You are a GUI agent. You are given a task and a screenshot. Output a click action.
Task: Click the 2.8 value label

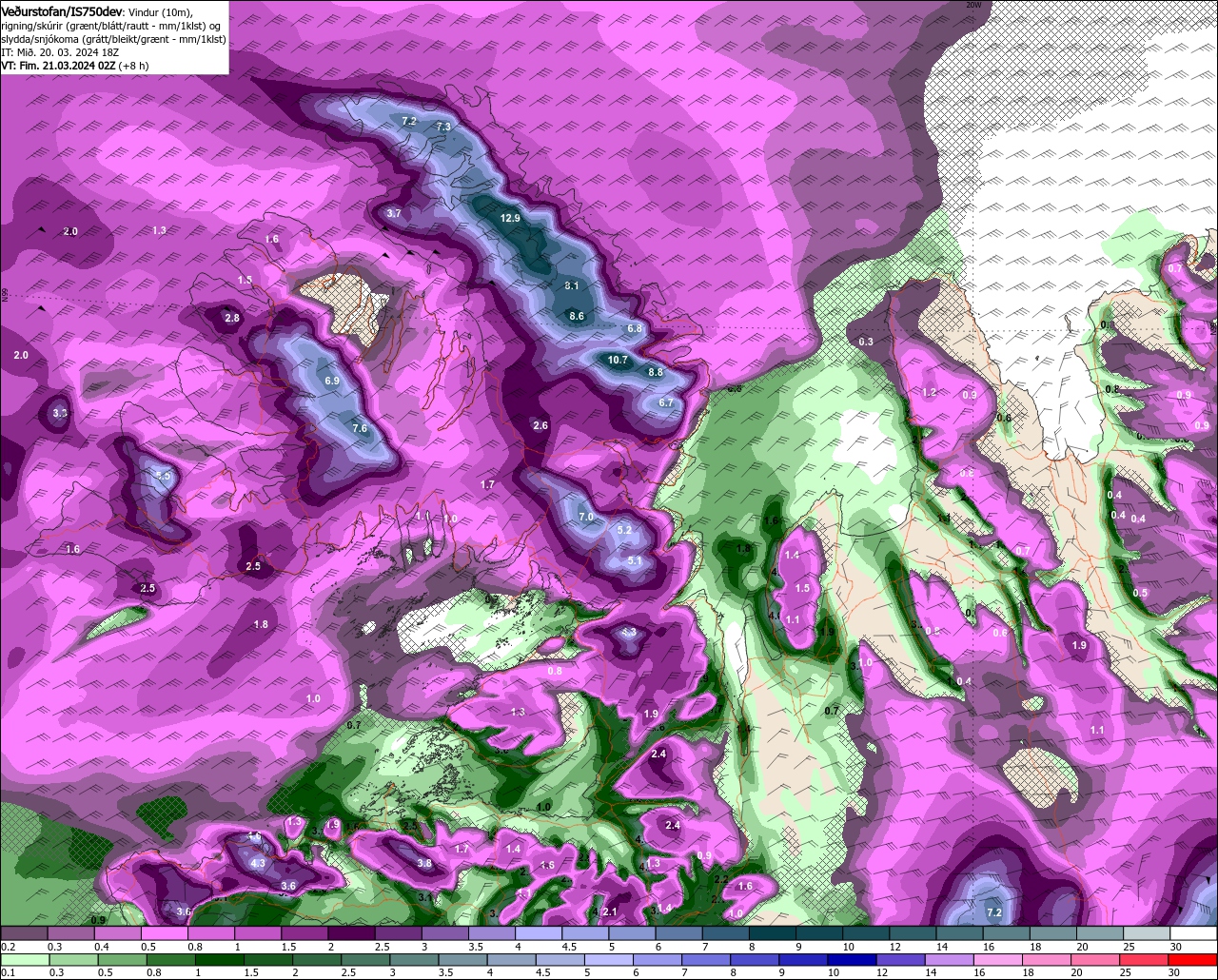[x=232, y=318]
